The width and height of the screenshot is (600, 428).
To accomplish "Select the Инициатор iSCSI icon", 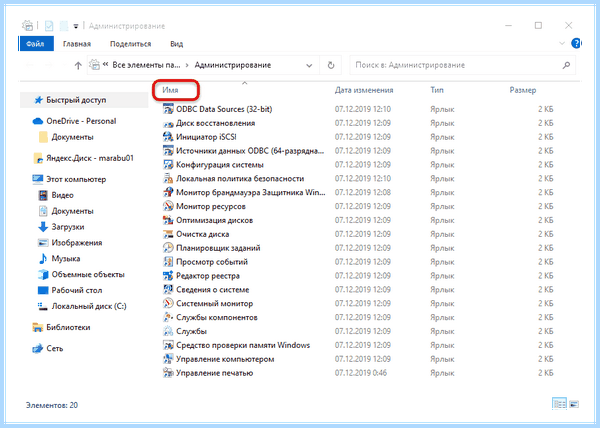I will pyautogui.click(x=168, y=137).
